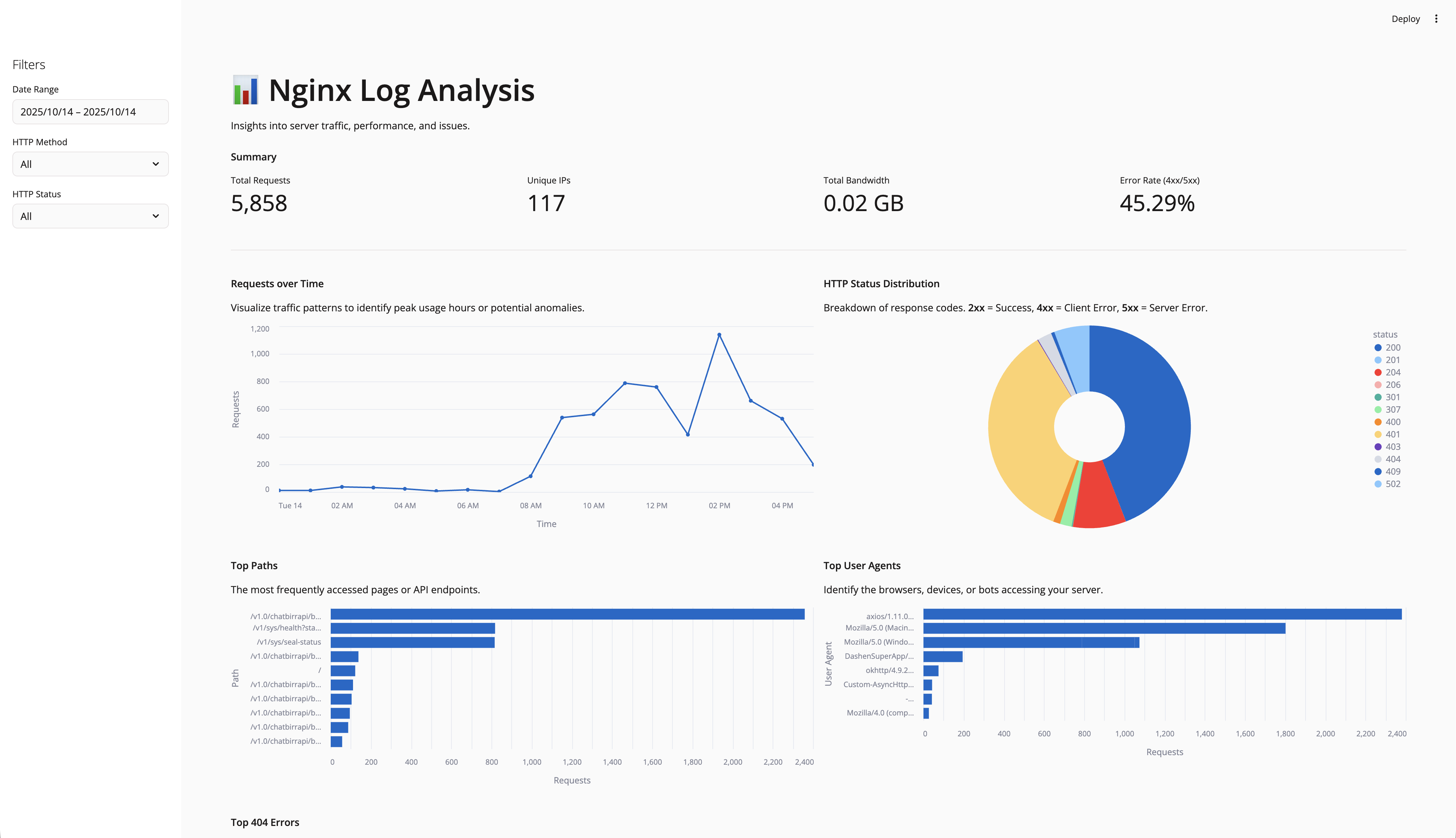This screenshot has height=838, width=1456.
Task: Open the HTTP Method dropdown
Action: tap(90, 164)
